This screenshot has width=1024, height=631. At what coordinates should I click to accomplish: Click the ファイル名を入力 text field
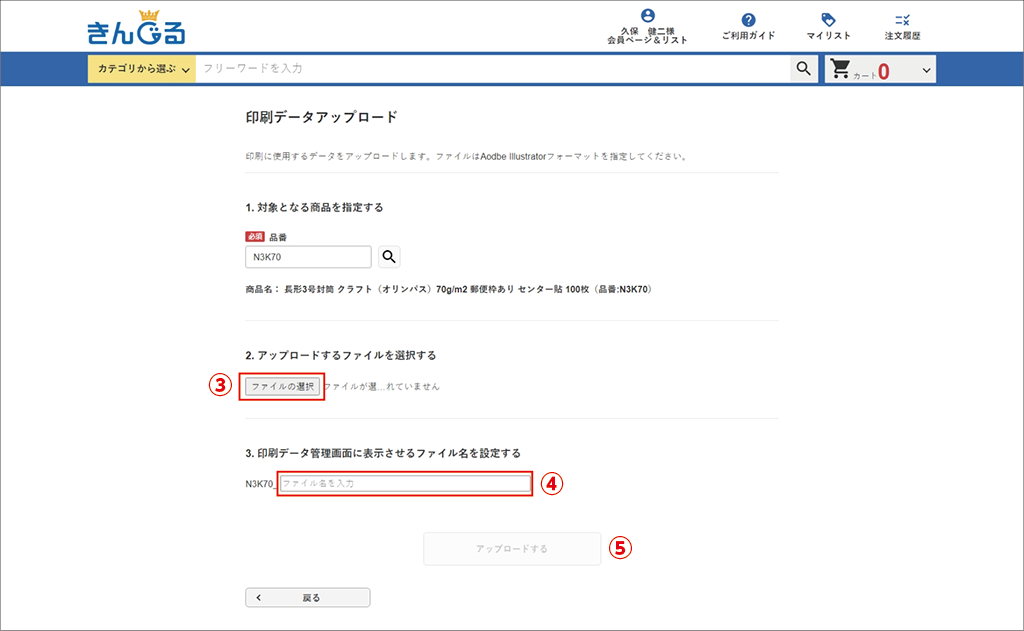coord(404,484)
